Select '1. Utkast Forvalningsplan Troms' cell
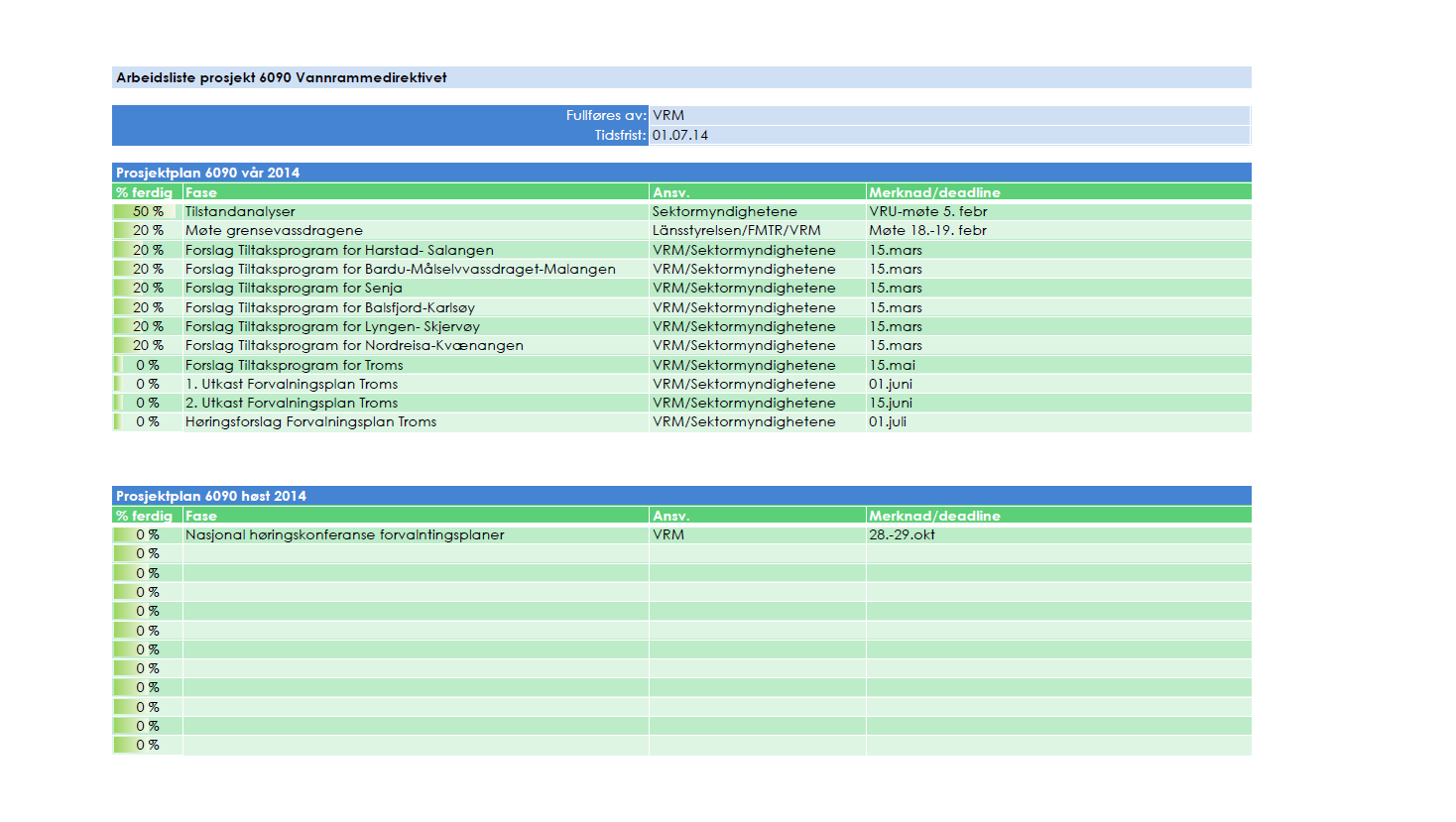The image size is (1456, 822). [x=416, y=384]
